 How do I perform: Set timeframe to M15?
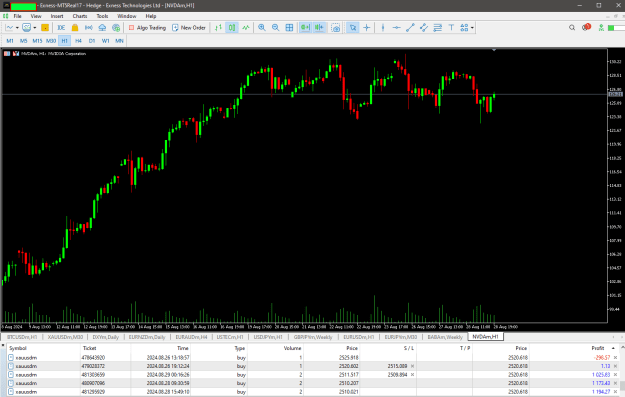pyautogui.click(x=37, y=41)
